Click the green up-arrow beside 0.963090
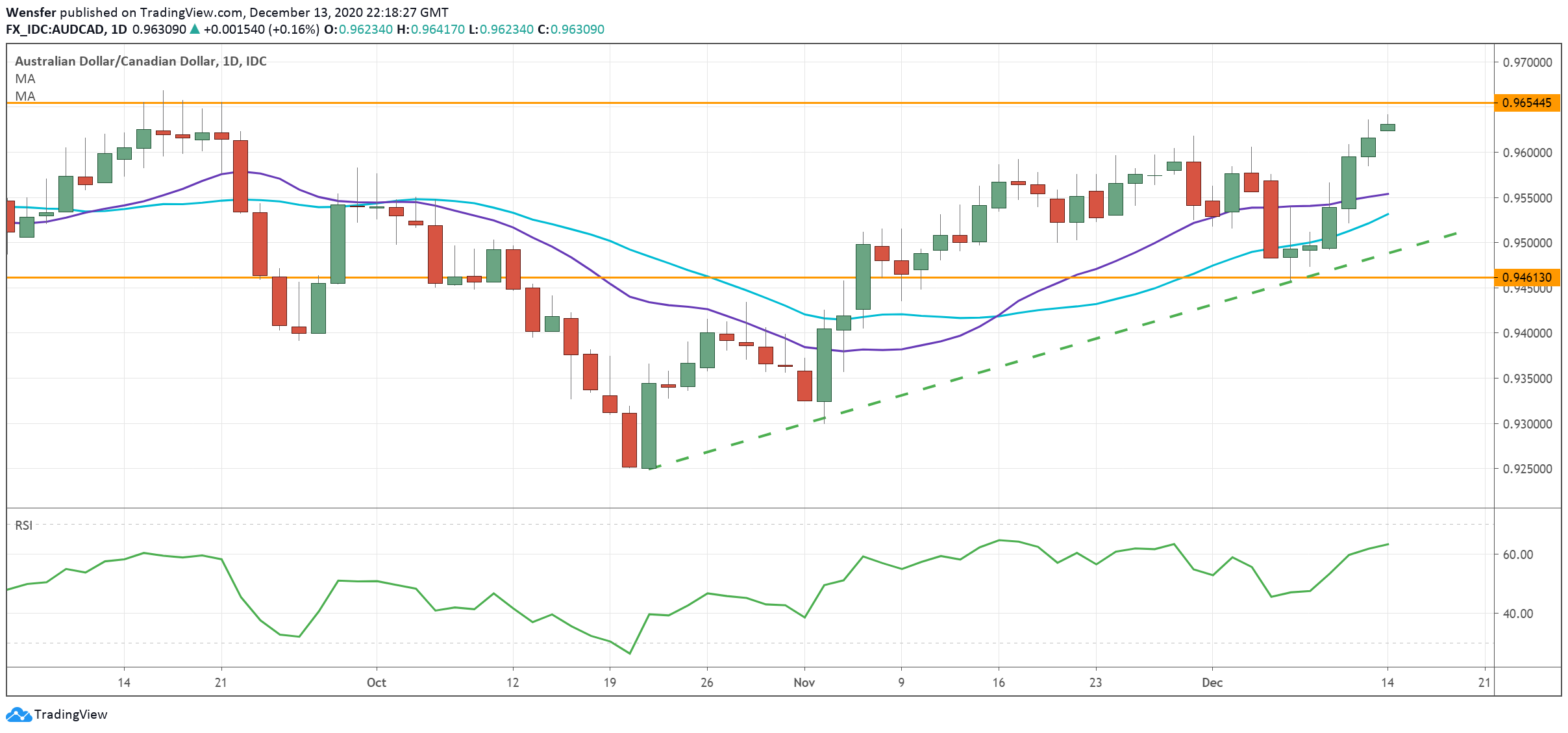 [194, 29]
